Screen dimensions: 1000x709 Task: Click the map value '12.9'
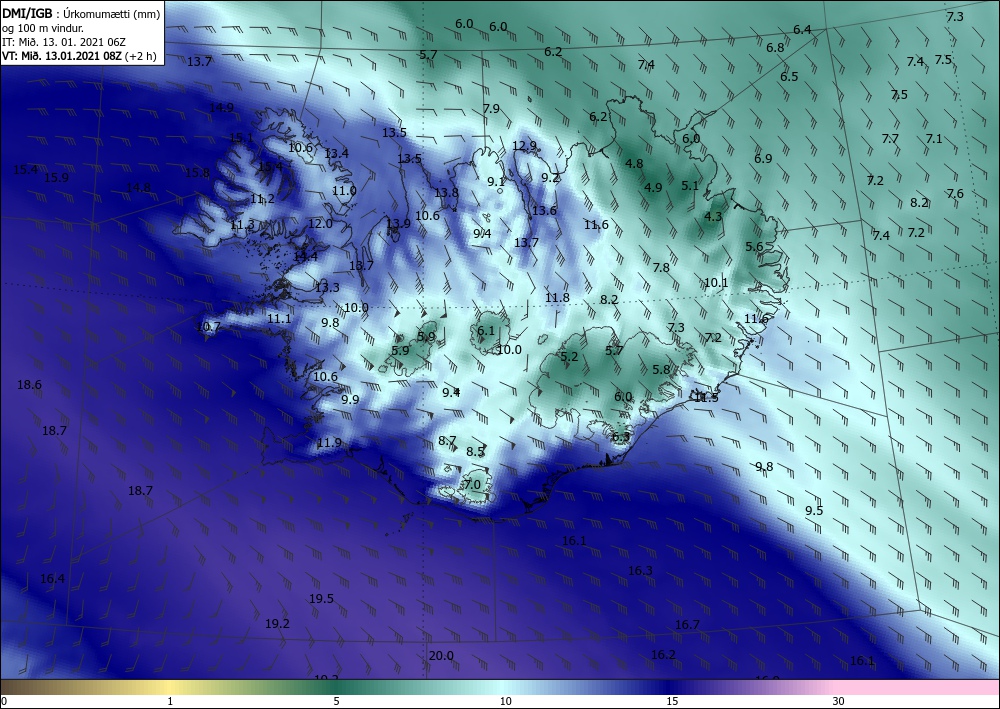click(x=524, y=145)
